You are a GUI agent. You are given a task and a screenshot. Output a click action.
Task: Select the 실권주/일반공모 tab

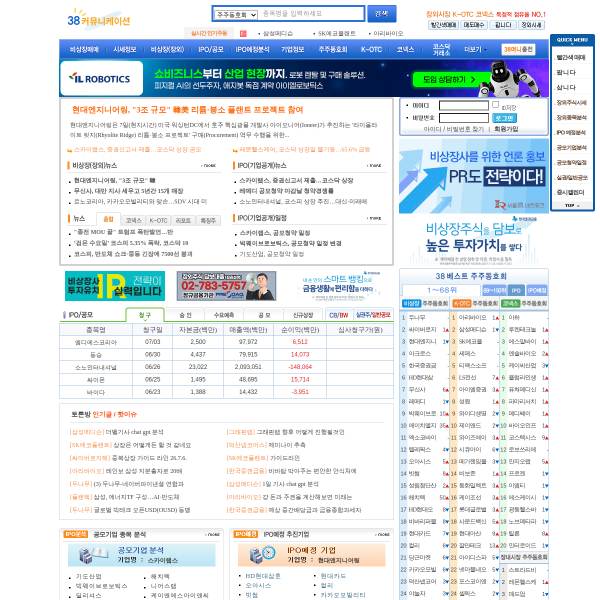tap(373, 315)
